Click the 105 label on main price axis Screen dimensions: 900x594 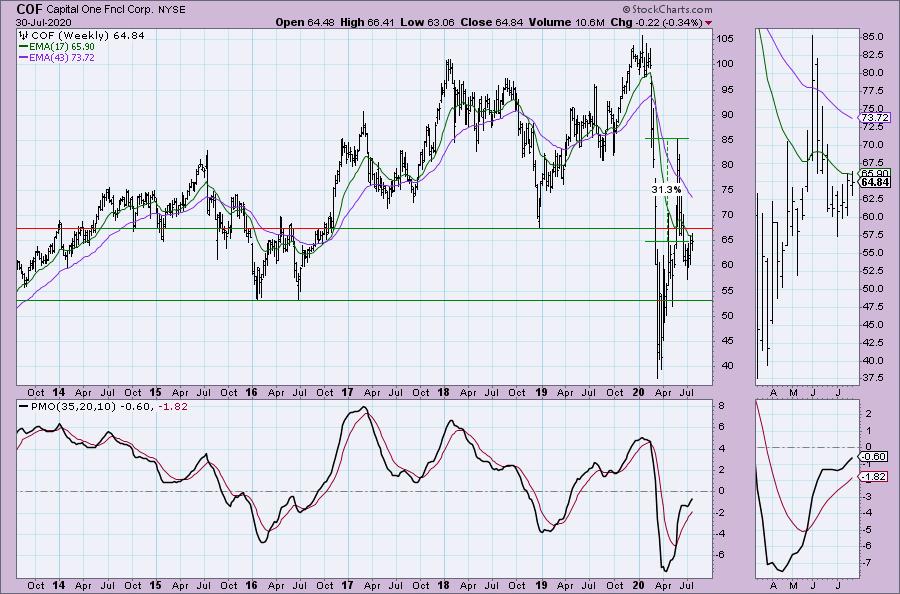pos(726,39)
